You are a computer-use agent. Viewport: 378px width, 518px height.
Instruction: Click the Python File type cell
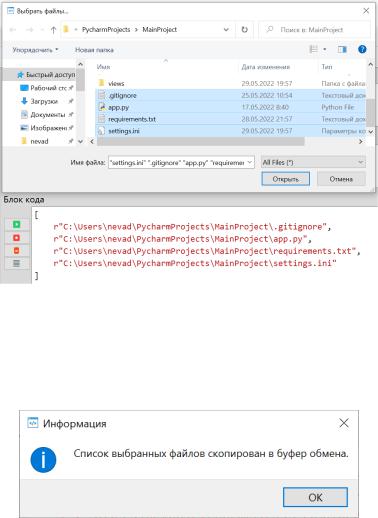(338, 107)
